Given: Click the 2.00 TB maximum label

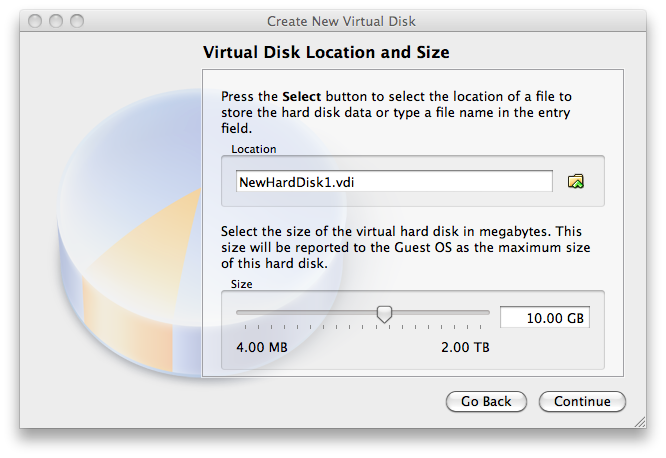Looking at the screenshot, I should [x=465, y=347].
